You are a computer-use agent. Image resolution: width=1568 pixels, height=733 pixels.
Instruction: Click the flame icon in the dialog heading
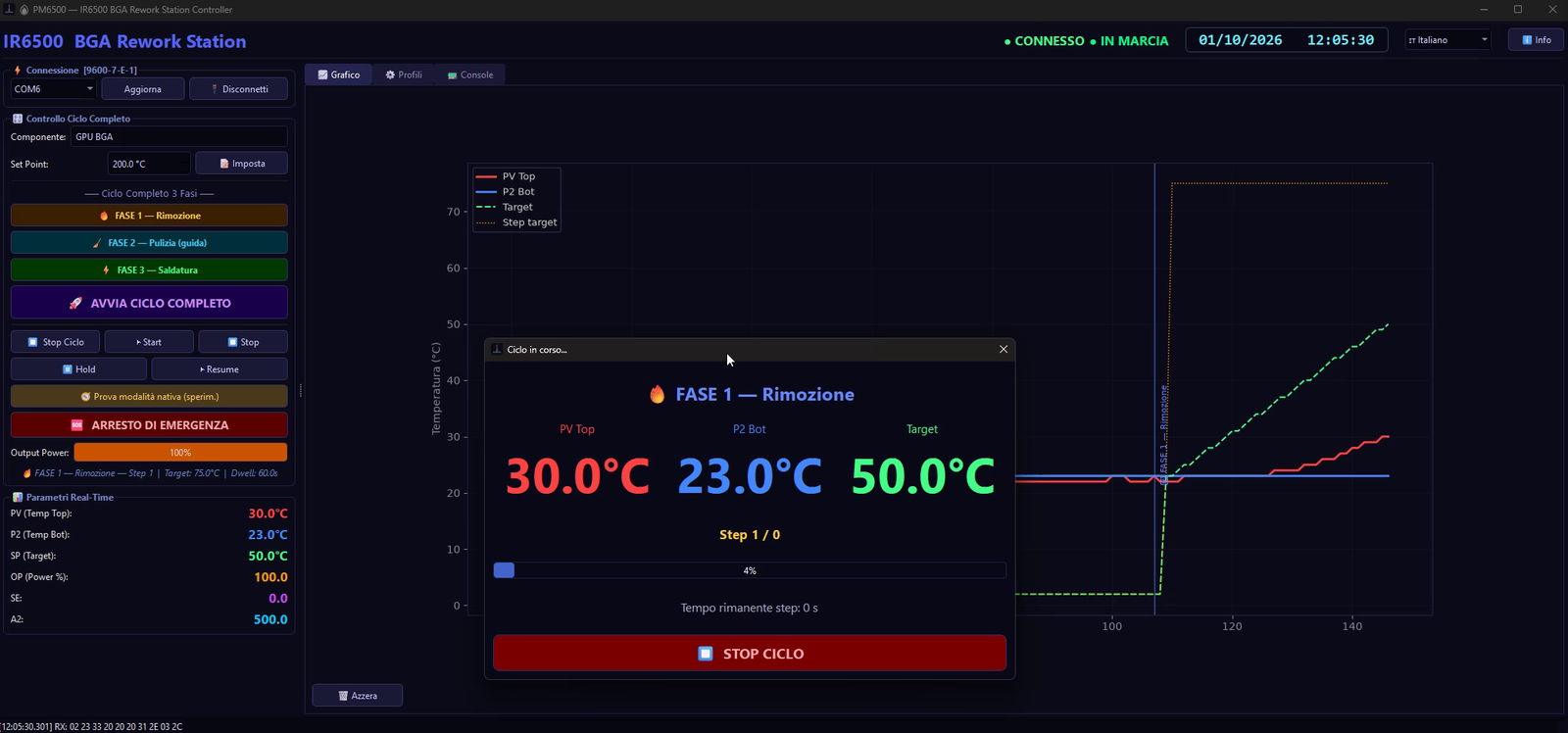[657, 394]
